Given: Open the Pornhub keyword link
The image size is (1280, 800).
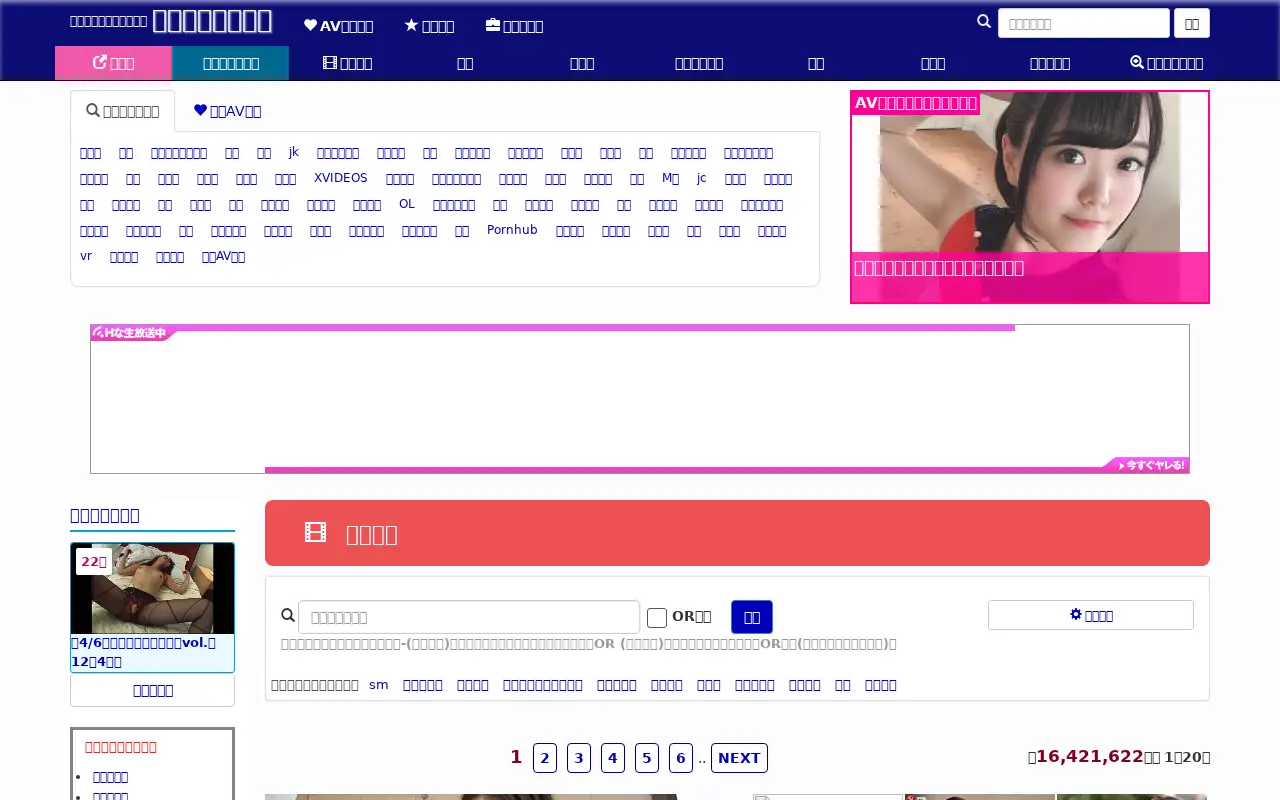Looking at the screenshot, I should [512, 230].
